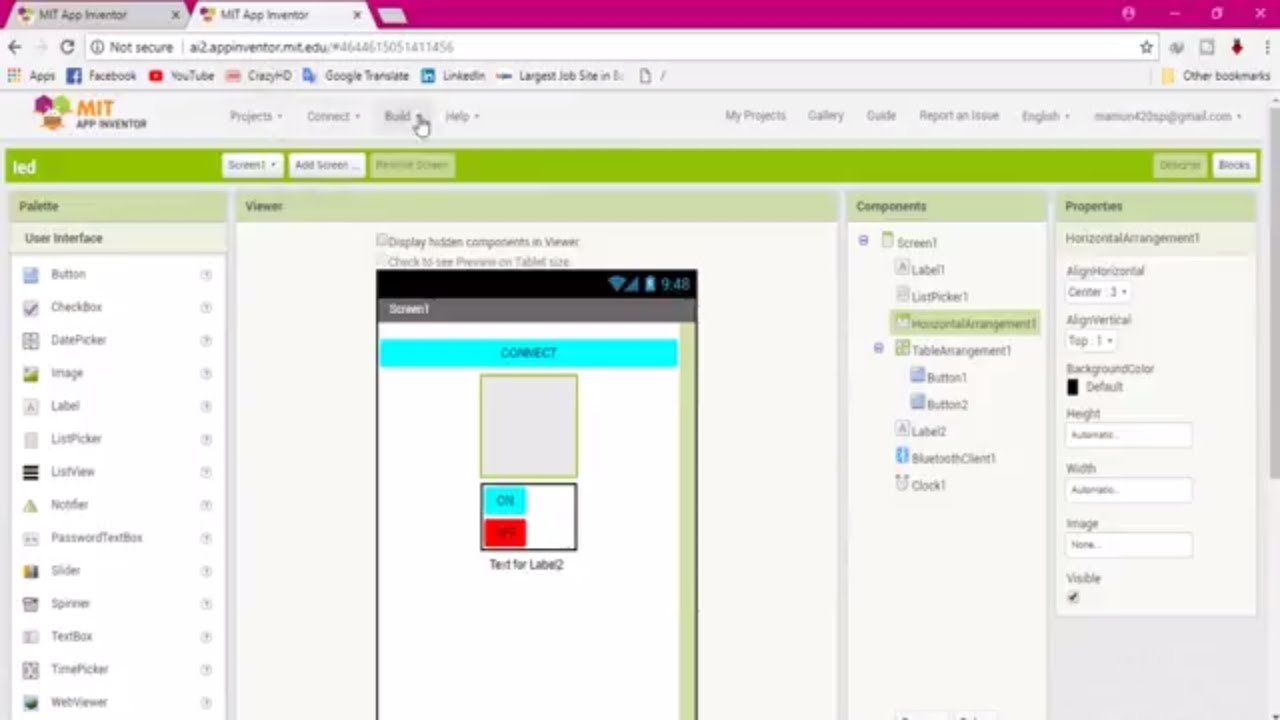Select the DatePicker palette icon
The width and height of the screenshot is (1280, 720).
(x=31, y=341)
